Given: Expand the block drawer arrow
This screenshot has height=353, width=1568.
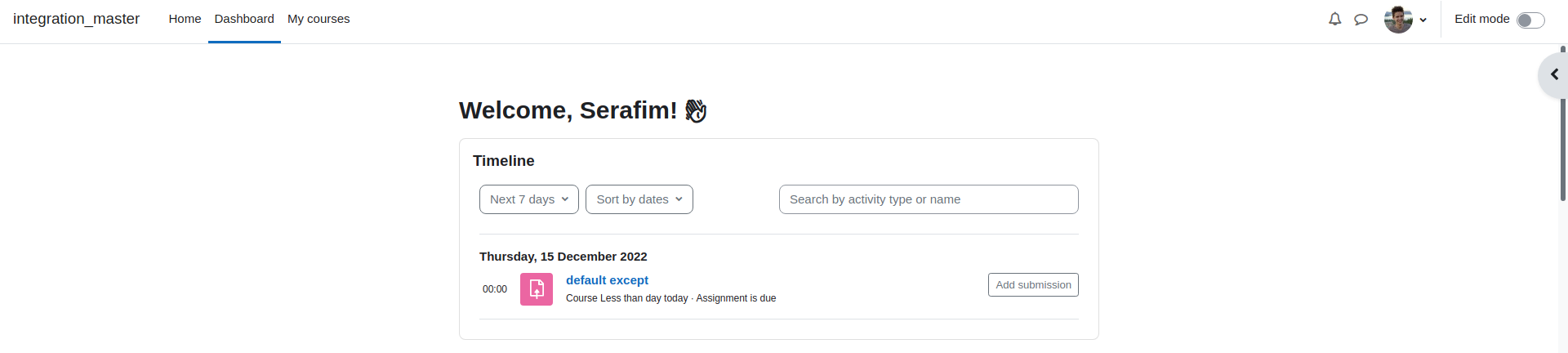Looking at the screenshot, I should coord(1554,74).
